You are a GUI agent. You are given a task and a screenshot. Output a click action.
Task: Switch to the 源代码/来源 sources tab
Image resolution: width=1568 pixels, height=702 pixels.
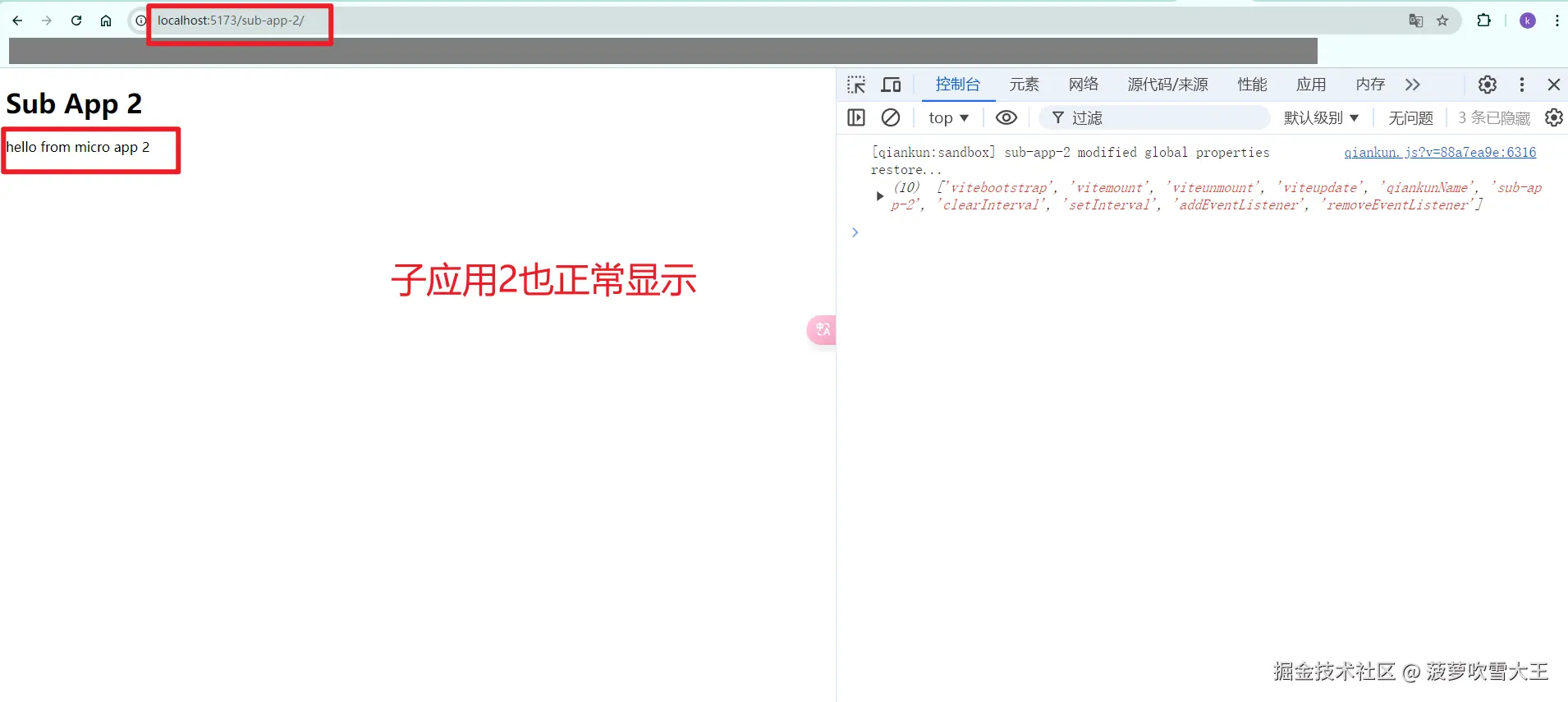(1168, 85)
